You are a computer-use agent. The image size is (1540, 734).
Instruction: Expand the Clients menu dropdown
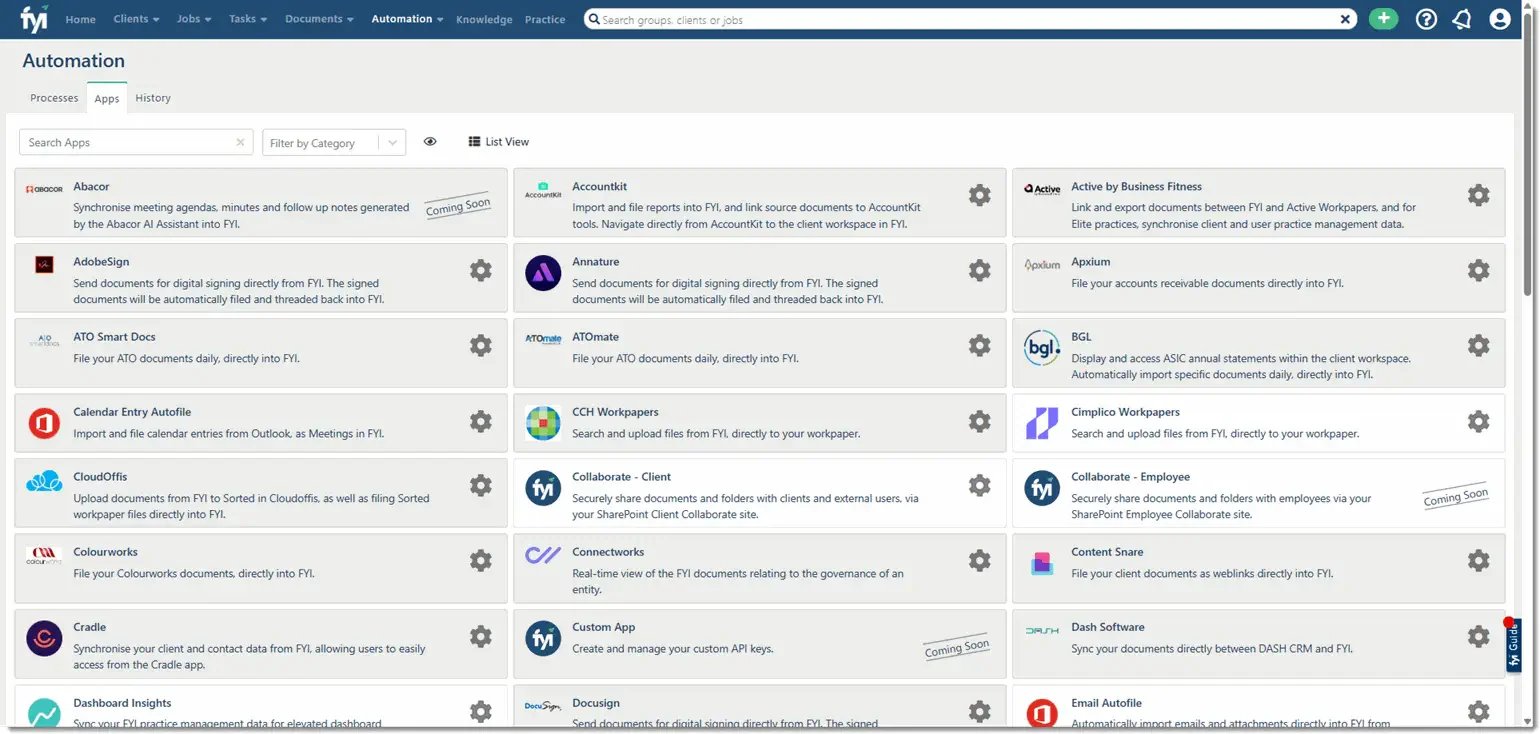tap(136, 19)
